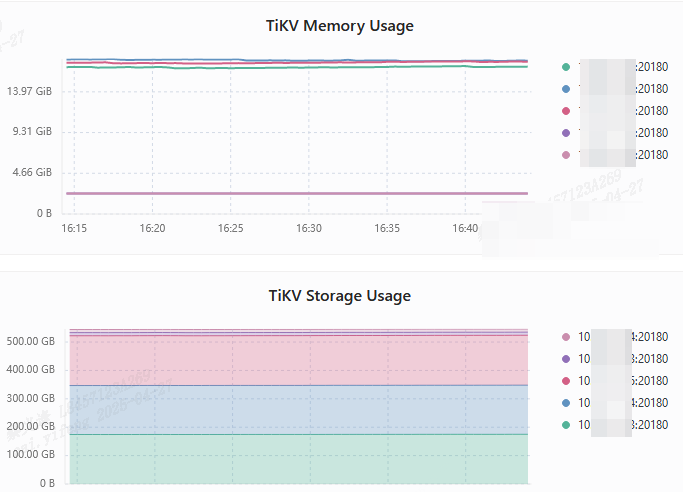Open the TiKV Storage Usage panel title menu

click(x=340, y=296)
